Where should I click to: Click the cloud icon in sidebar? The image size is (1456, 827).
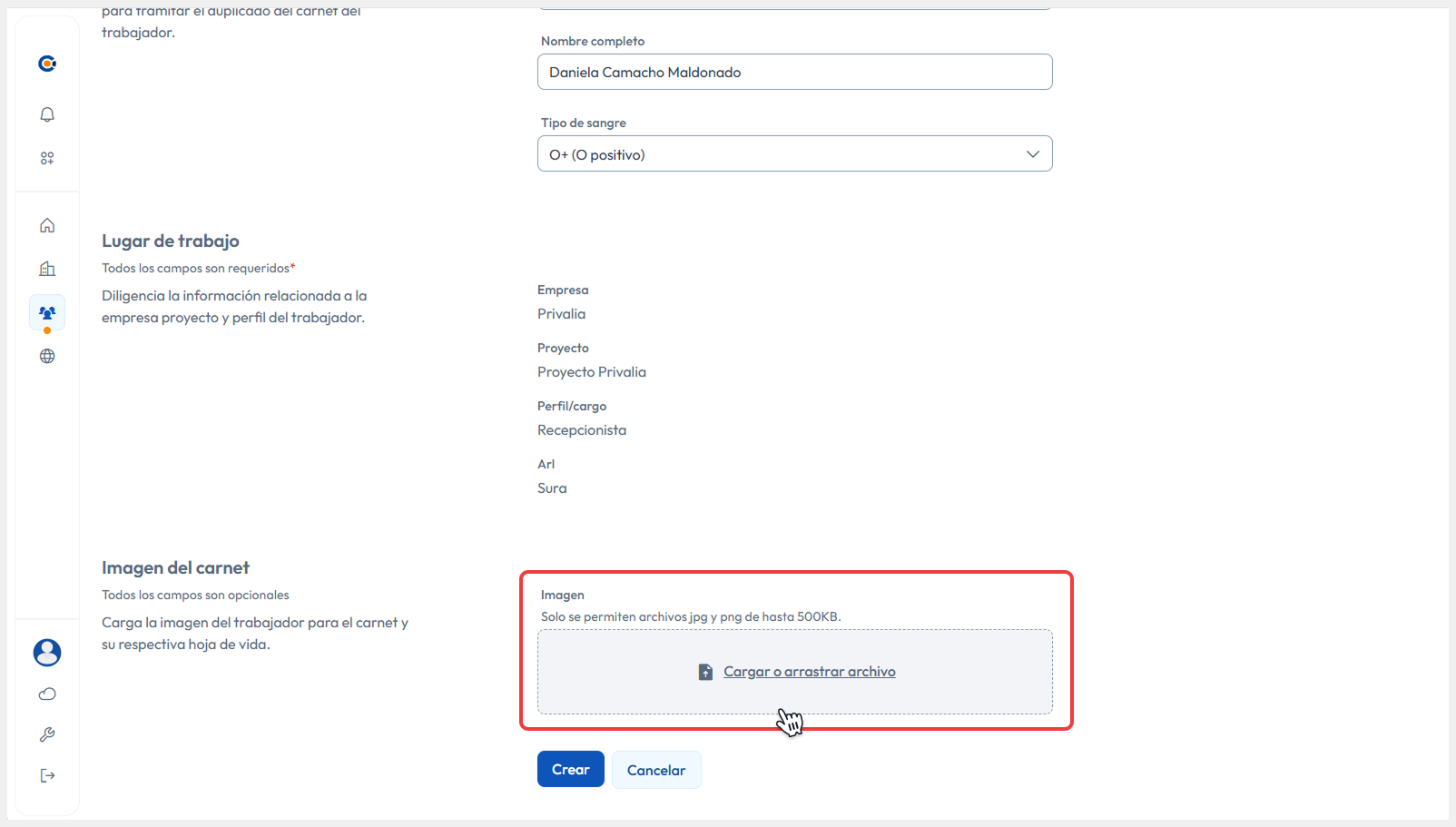(47, 694)
